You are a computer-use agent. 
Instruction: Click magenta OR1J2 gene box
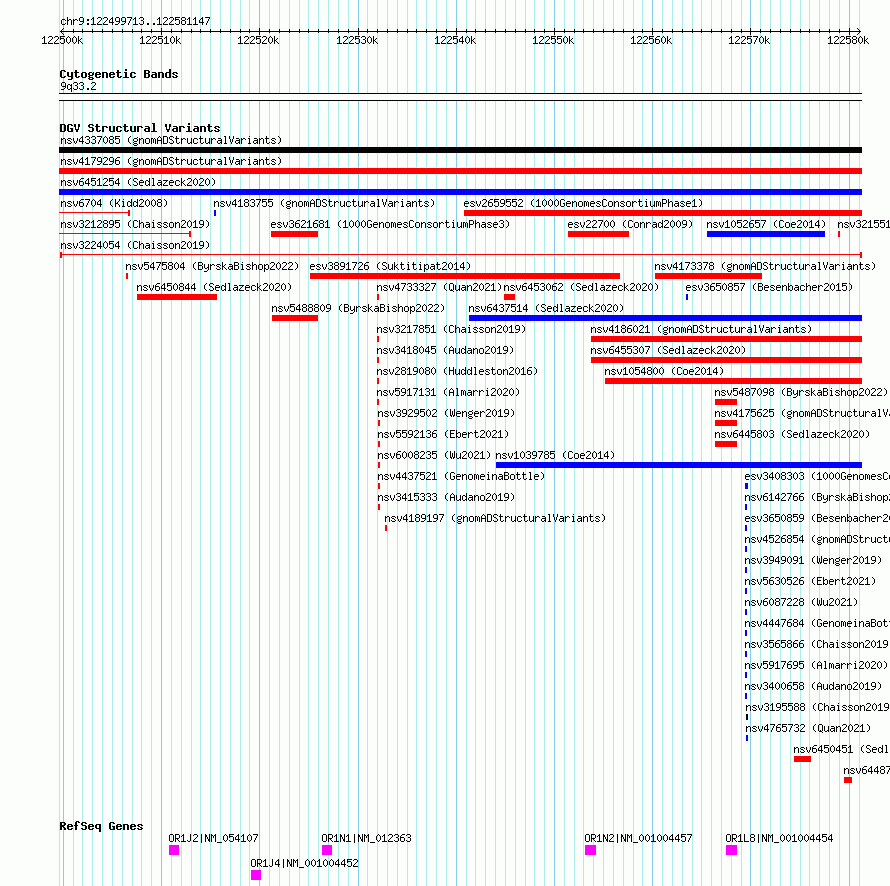tap(174, 850)
